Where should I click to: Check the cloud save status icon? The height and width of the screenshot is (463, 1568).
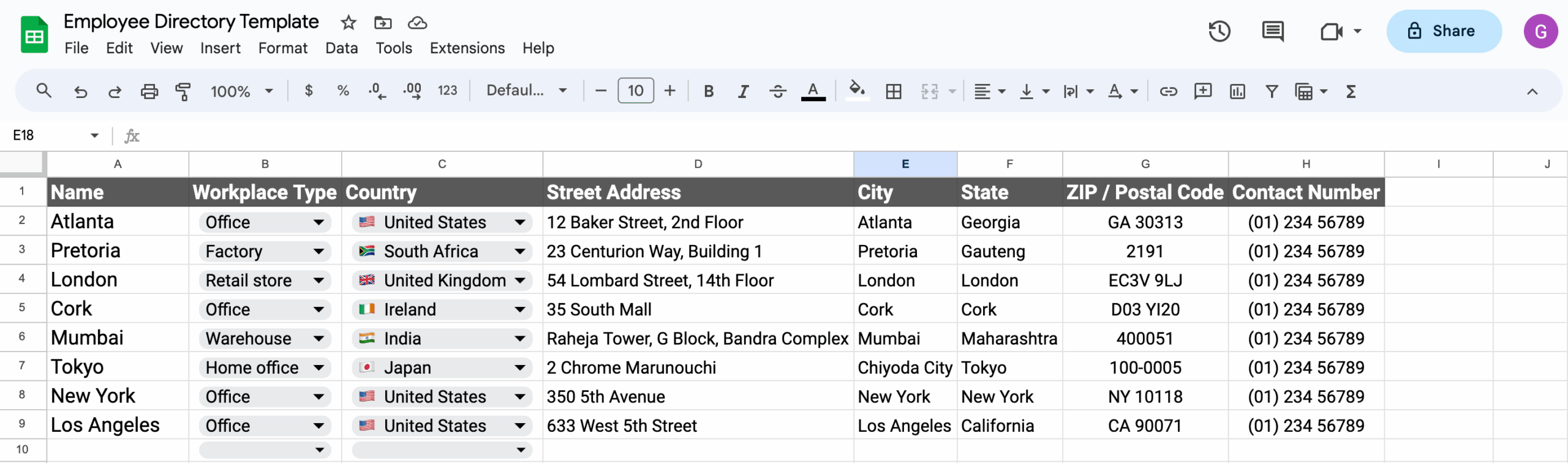click(417, 23)
